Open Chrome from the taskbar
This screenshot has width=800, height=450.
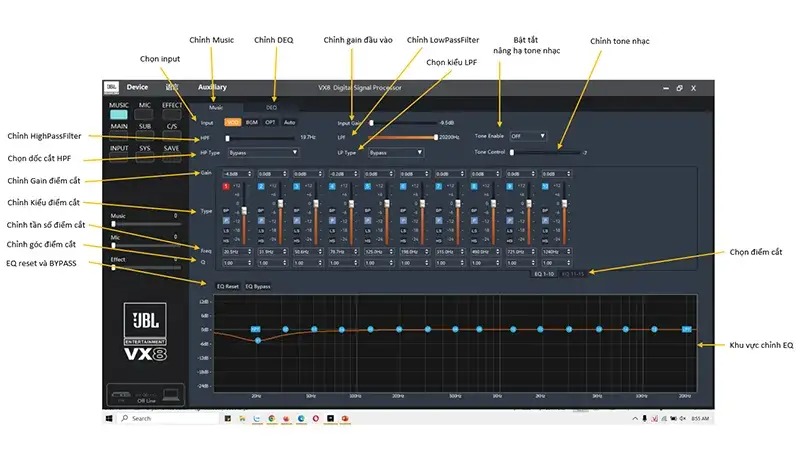271,418
